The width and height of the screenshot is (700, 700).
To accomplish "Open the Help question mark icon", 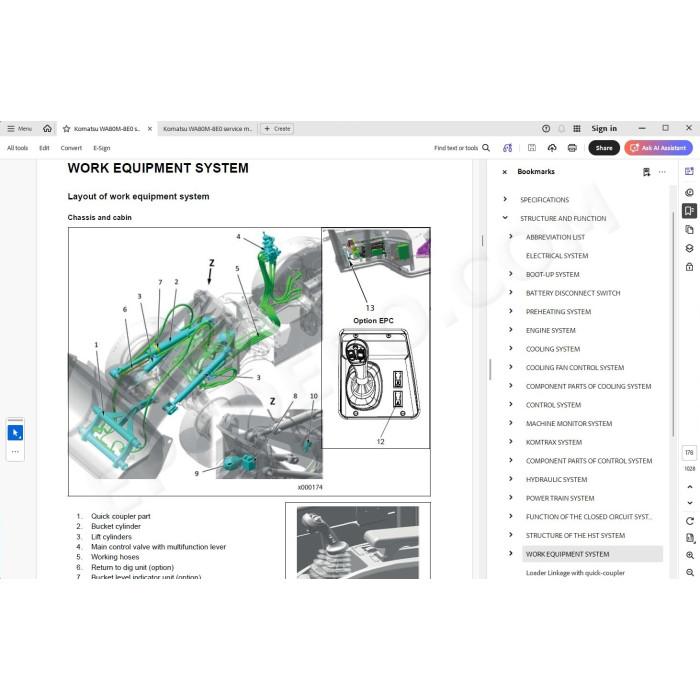I will [x=546, y=129].
